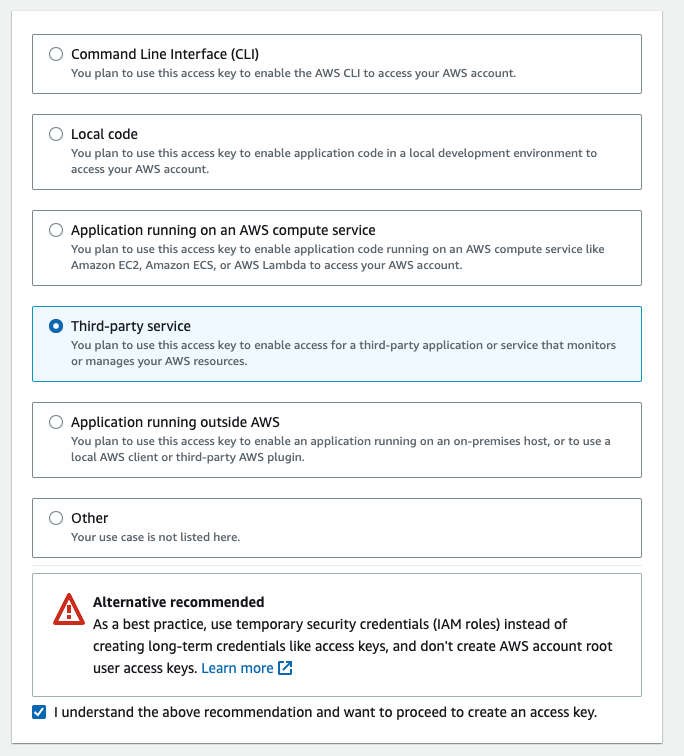Click the external link icon beside Learn more
This screenshot has height=756, width=684.
pos(285,668)
